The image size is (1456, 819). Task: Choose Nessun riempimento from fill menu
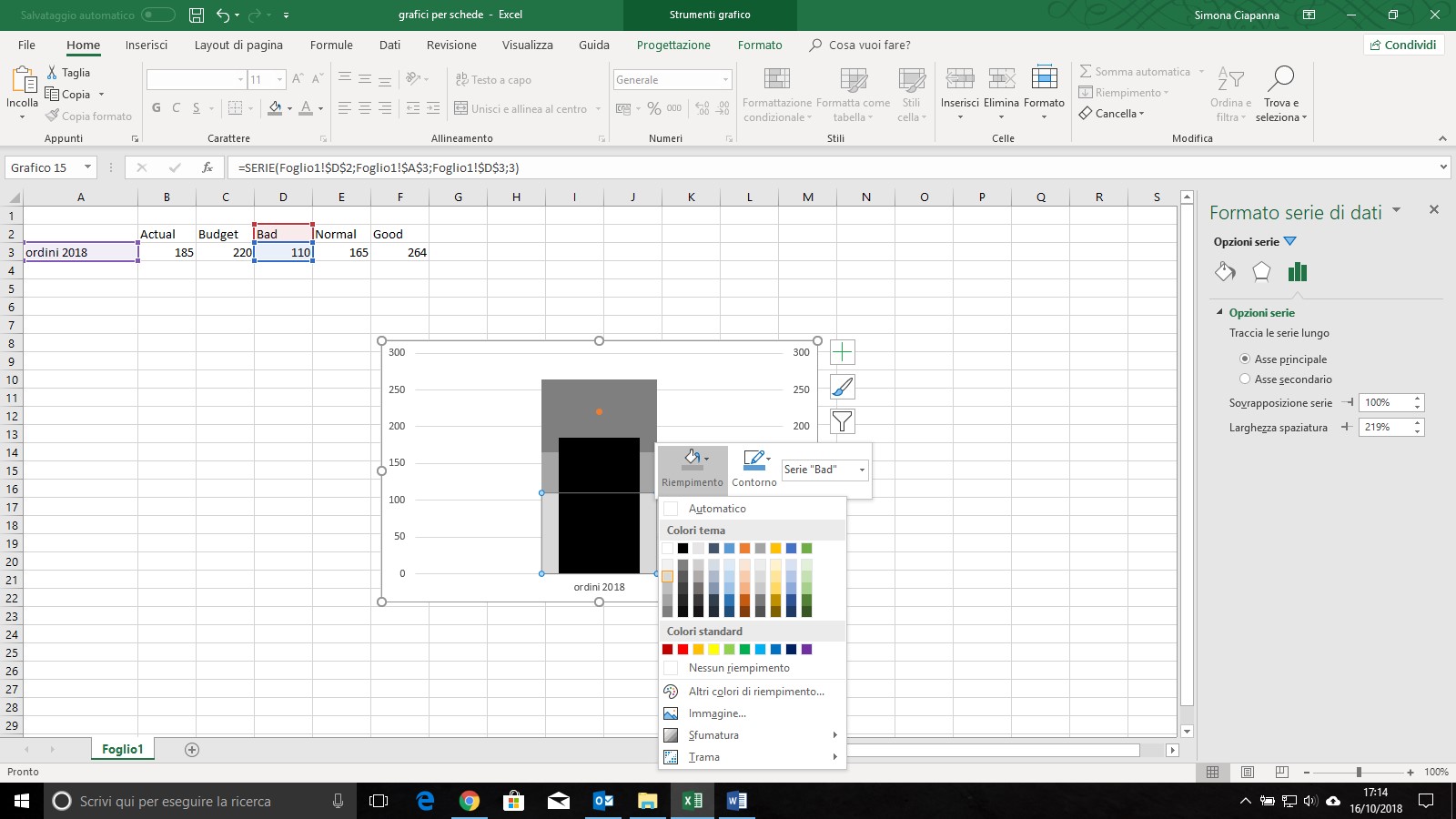[x=738, y=668]
